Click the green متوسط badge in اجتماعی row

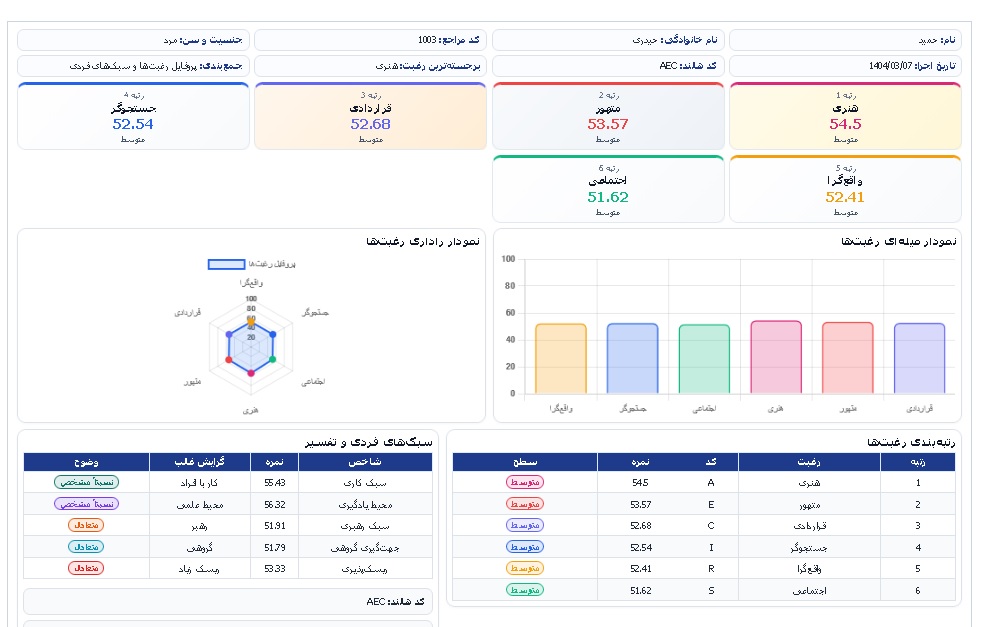[525, 590]
